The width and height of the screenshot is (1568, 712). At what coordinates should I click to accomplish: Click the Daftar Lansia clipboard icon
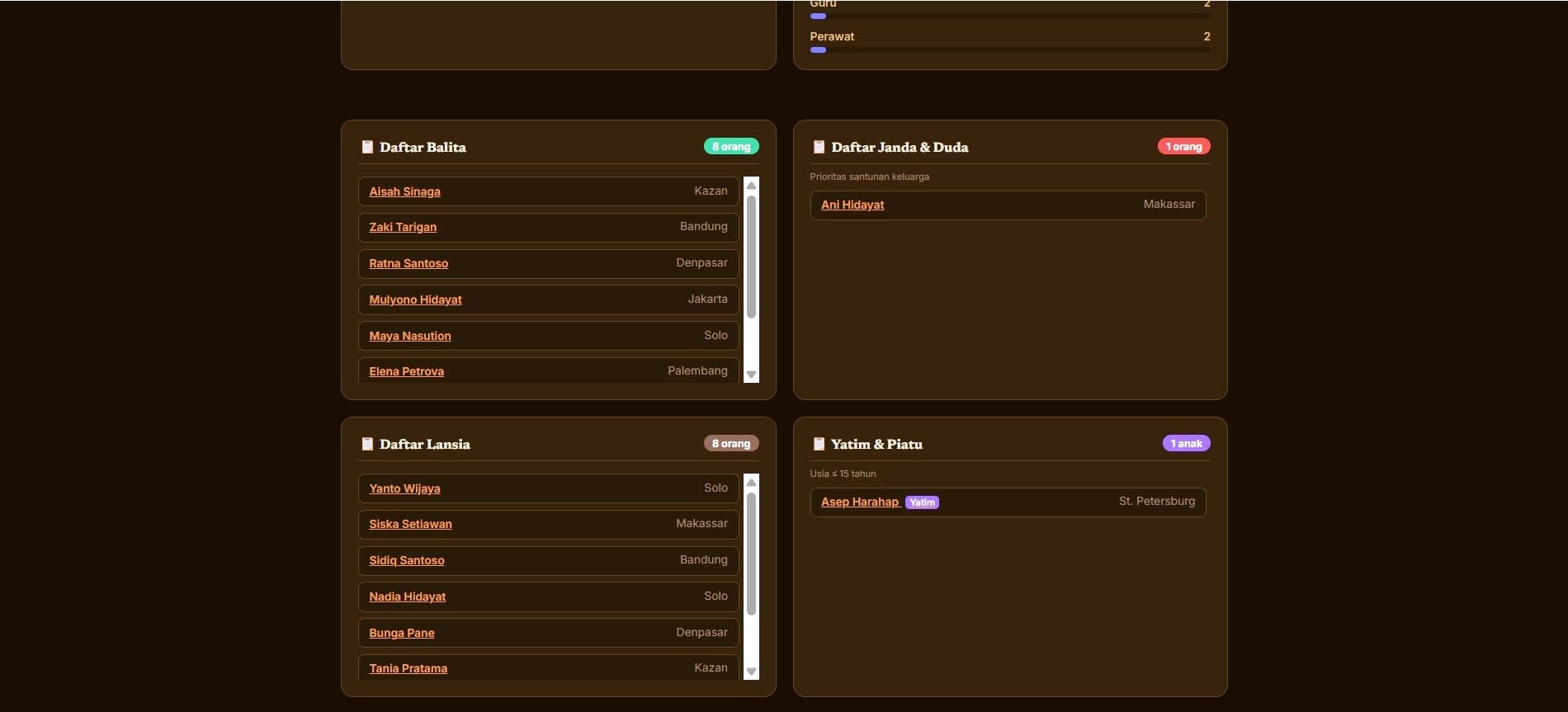(x=367, y=444)
